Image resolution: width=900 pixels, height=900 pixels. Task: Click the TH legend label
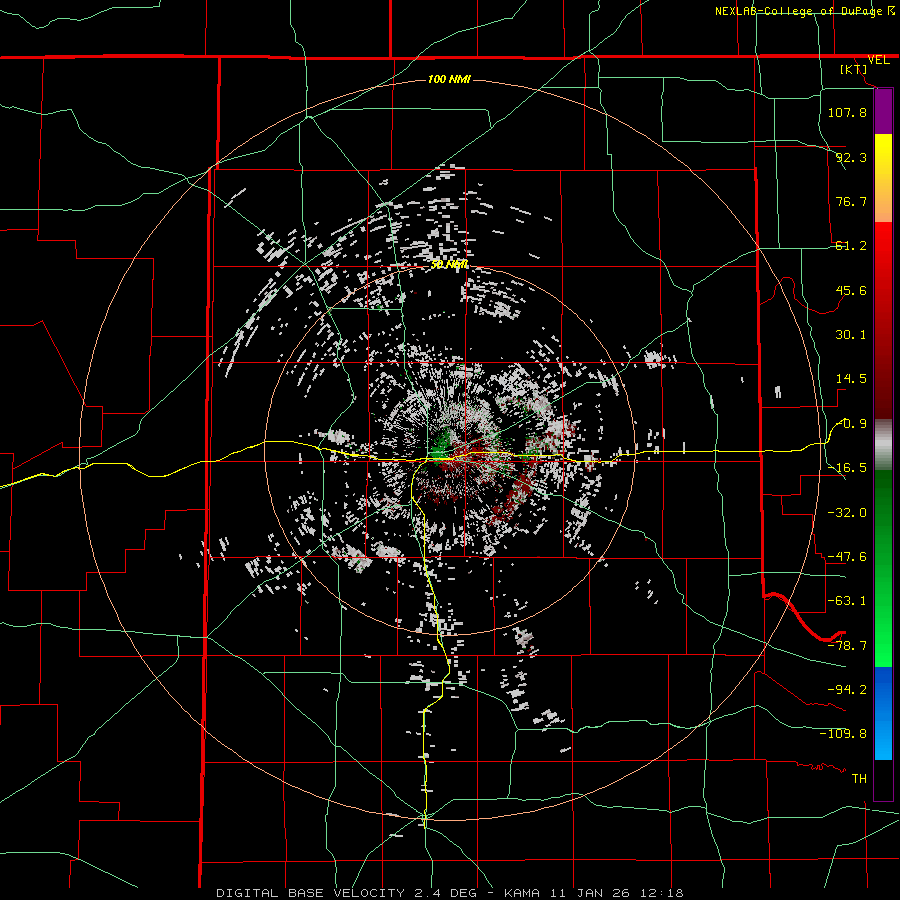coord(859,778)
